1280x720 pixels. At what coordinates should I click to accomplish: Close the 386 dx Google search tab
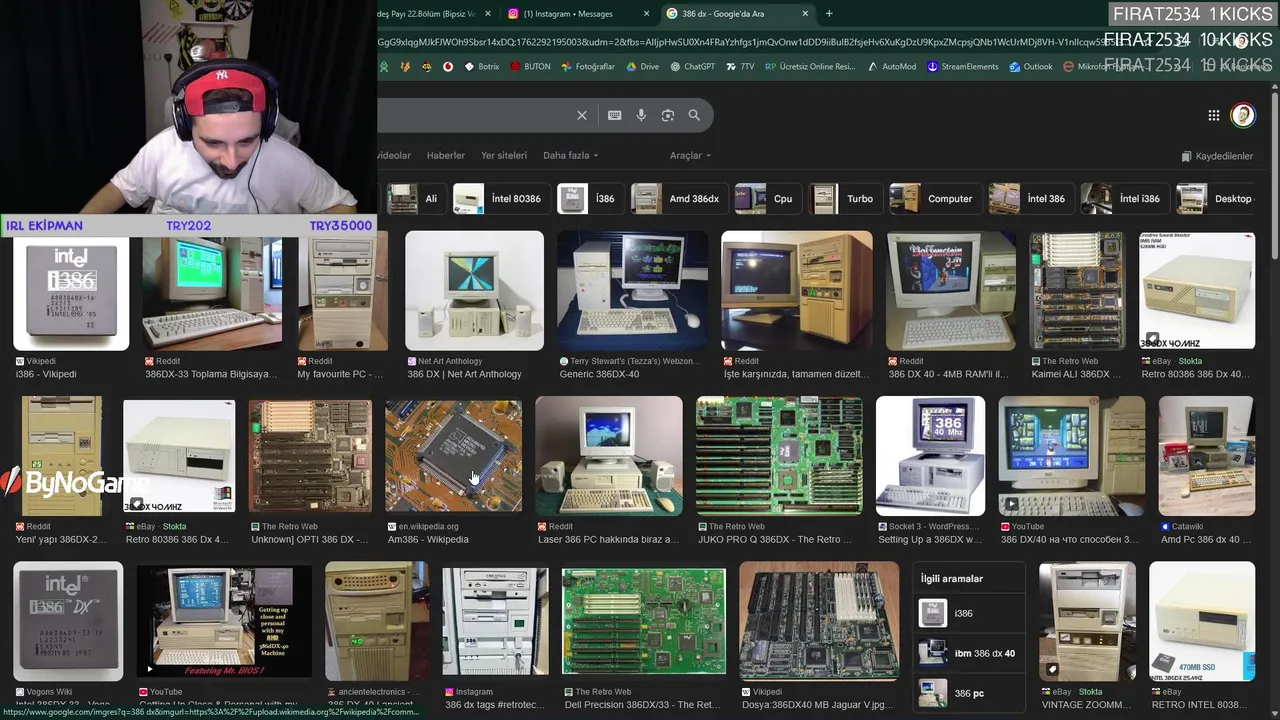[x=805, y=14]
